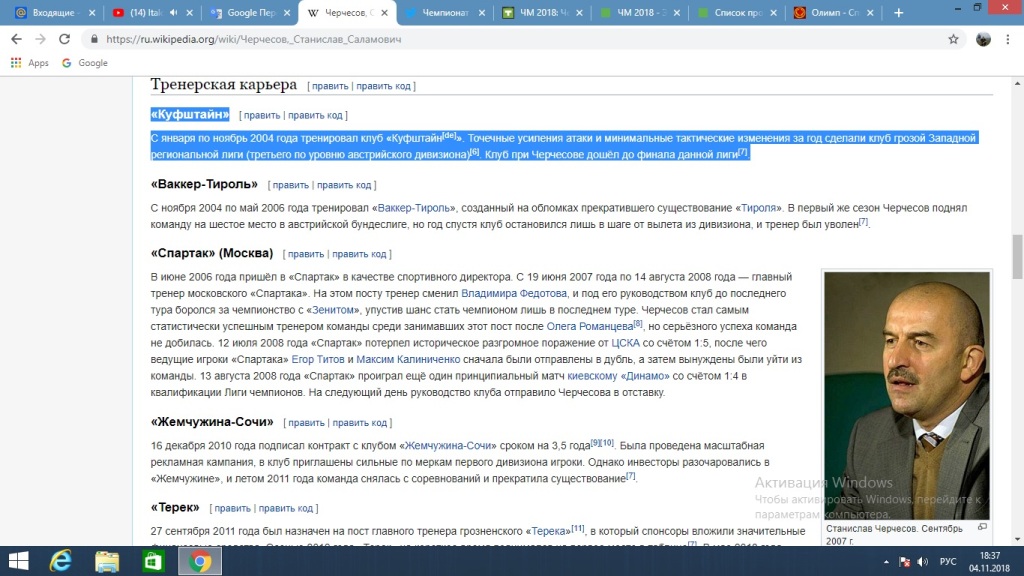Open the Тироля club link
The image size is (1024, 576).
(x=758, y=208)
